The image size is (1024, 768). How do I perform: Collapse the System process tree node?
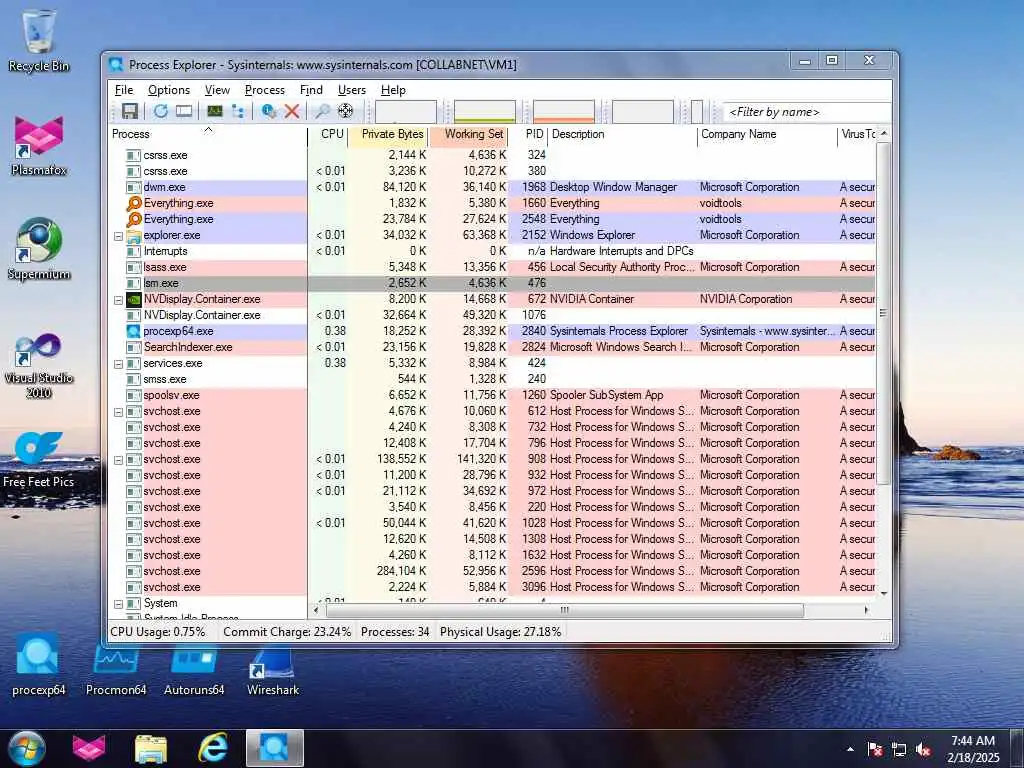pyautogui.click(x=118, y=604)
